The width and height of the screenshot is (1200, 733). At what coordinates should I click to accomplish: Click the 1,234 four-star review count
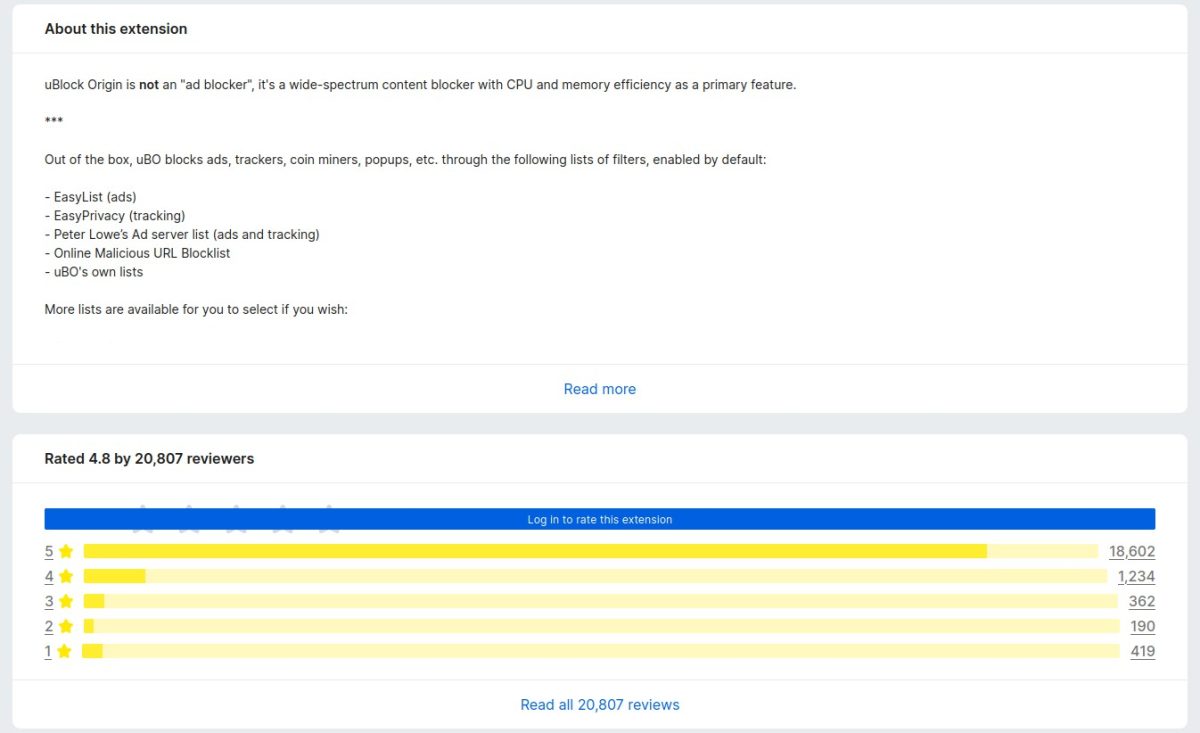tap(1136, 576)
